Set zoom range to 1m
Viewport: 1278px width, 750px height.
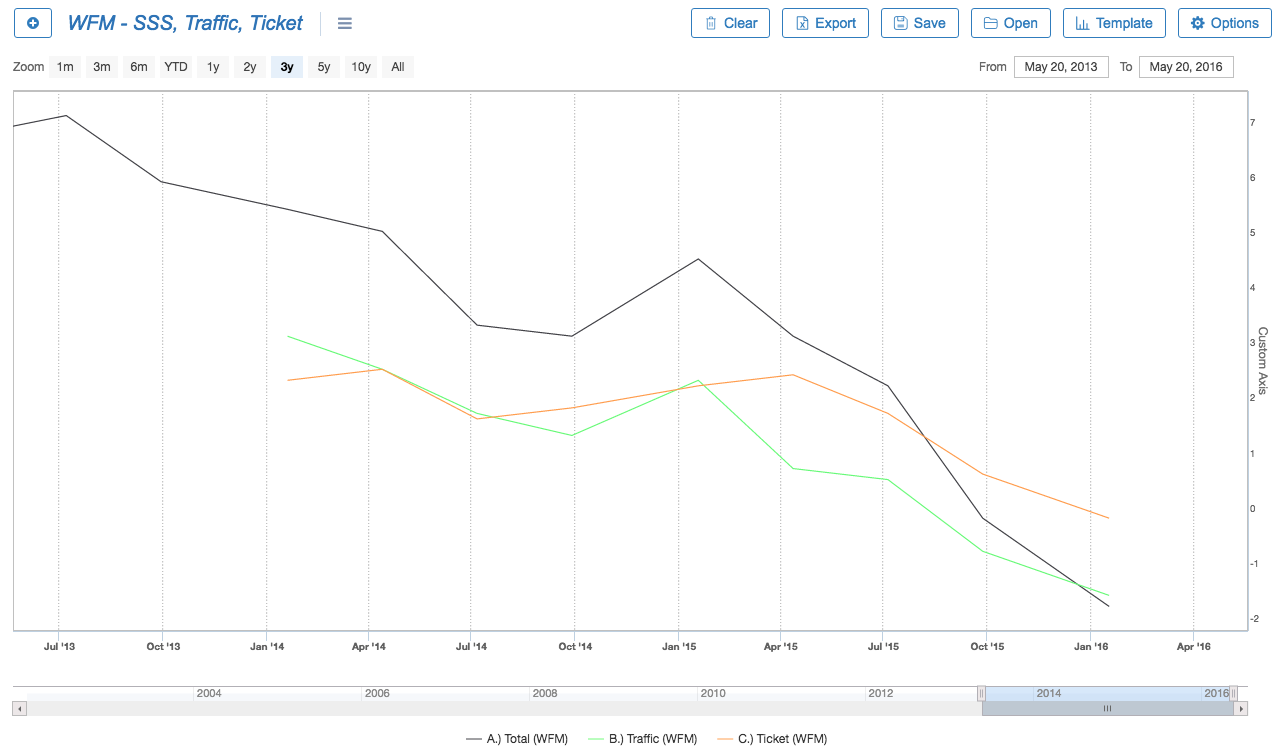click(65, 67)
